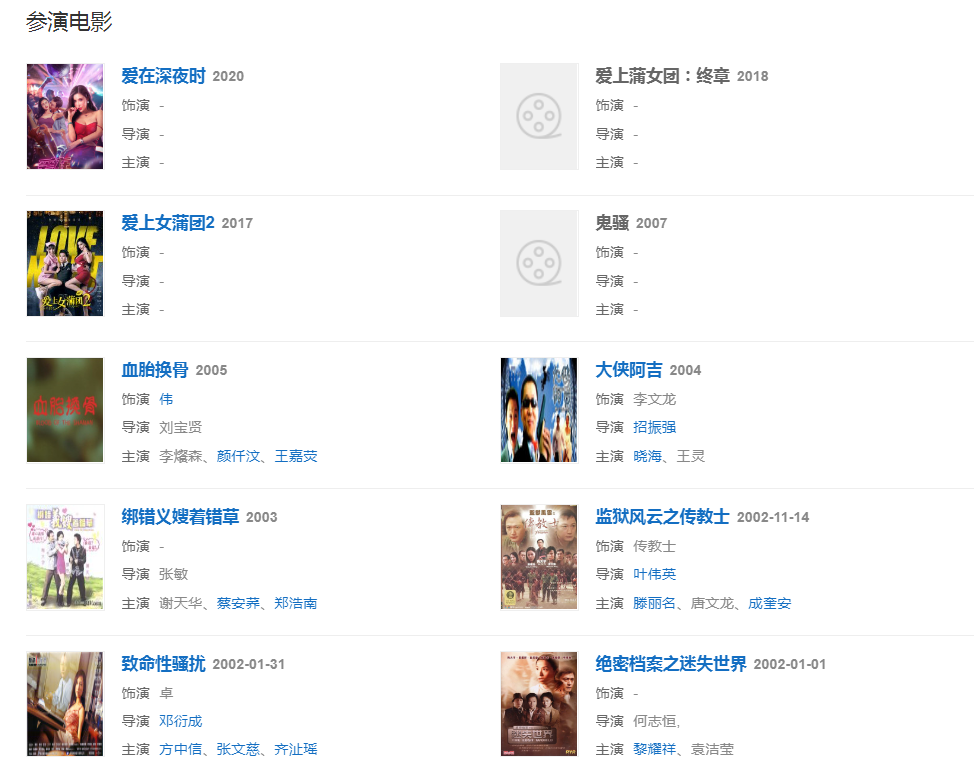Open director 招振强's profile link

tap(654, 427)
